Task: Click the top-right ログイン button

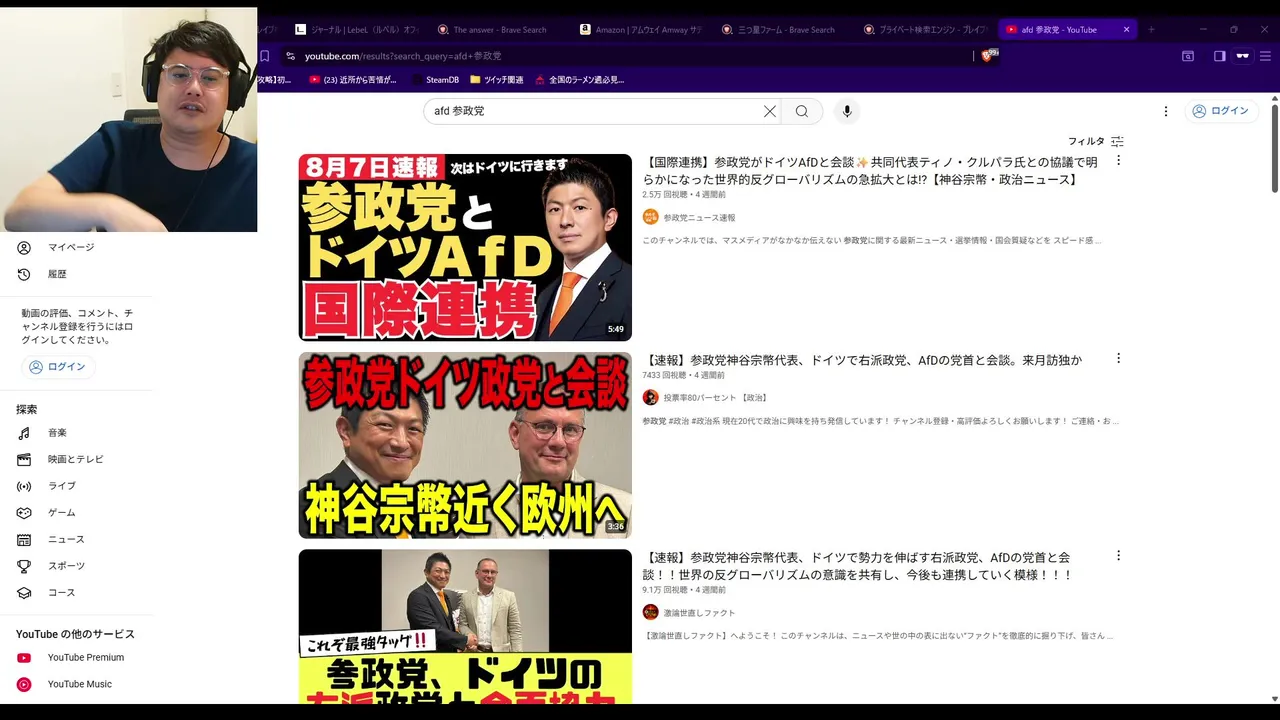Action: (1220, 111)
